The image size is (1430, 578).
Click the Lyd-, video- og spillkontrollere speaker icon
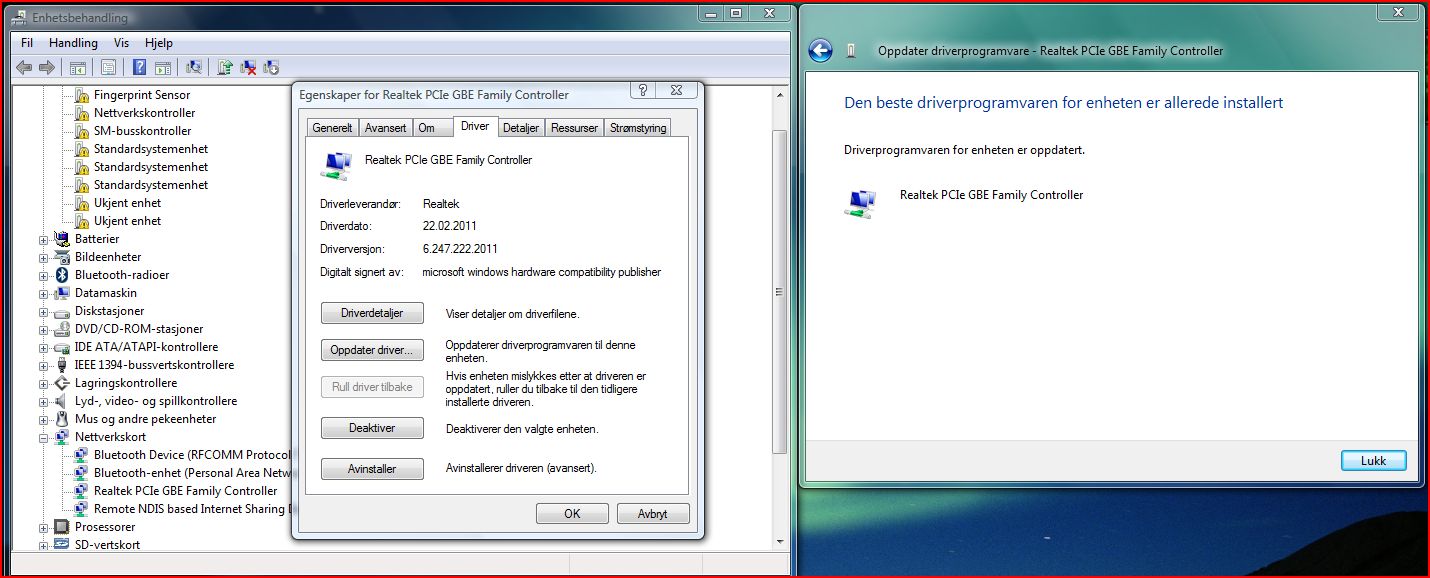(x=62, y=401)
